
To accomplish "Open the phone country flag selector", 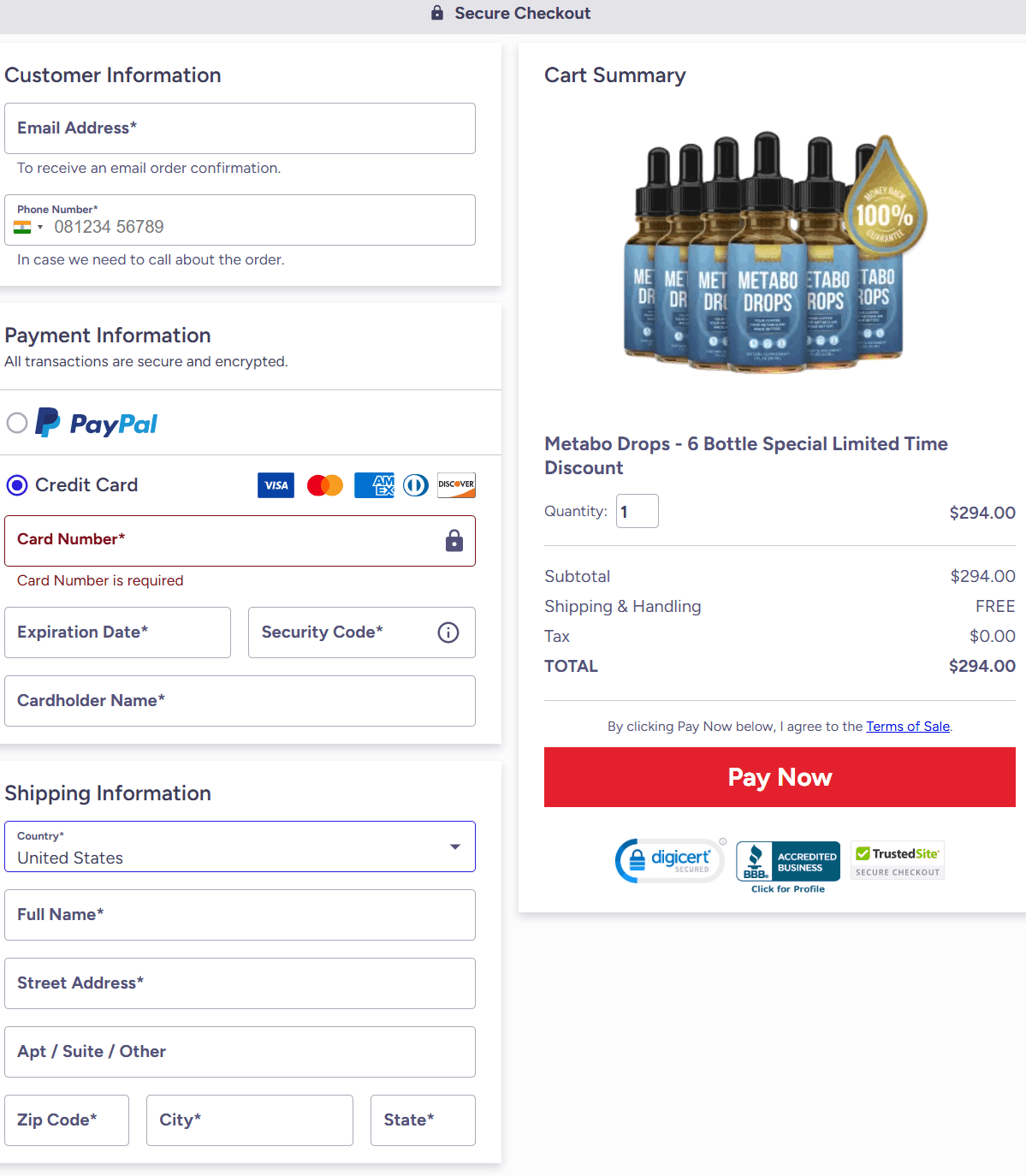I will point(28,227).
